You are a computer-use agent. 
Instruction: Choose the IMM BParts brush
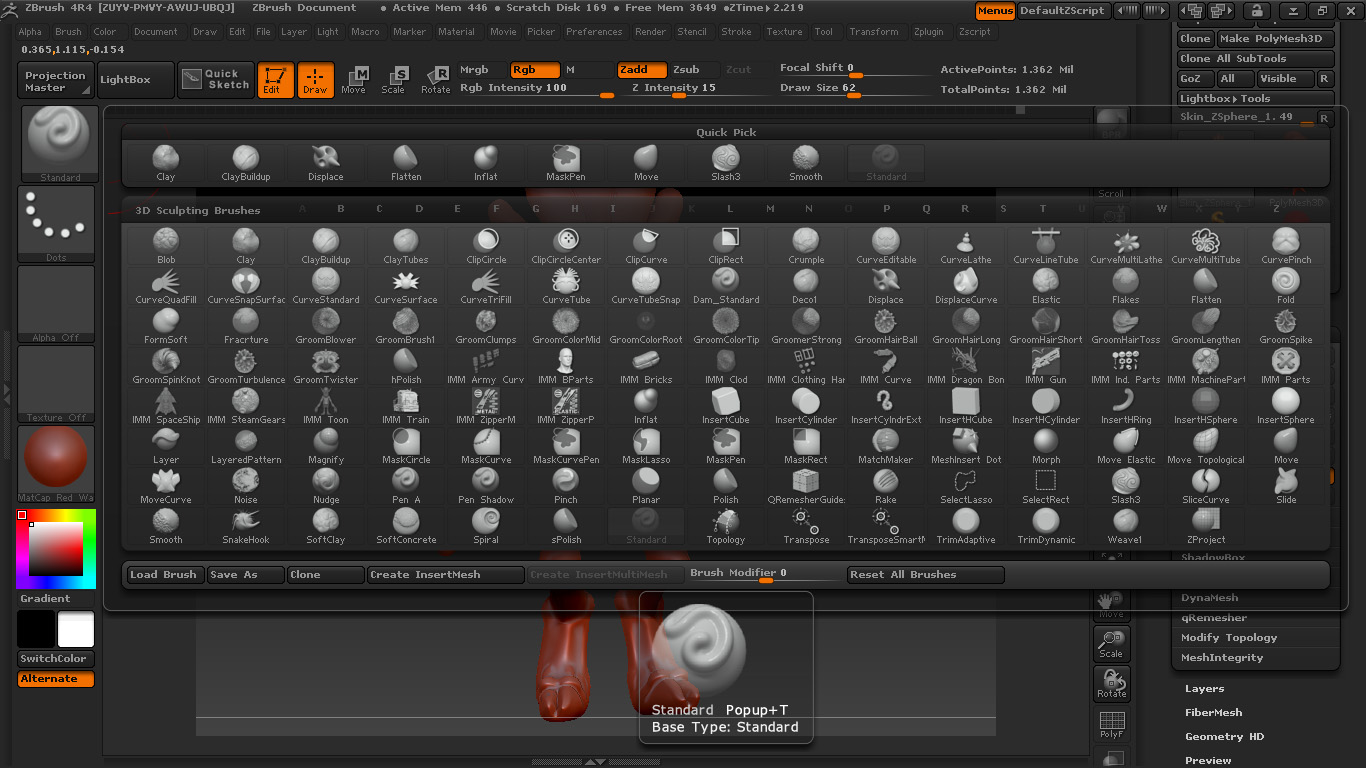pyautogui.click(x=566, y=366)
